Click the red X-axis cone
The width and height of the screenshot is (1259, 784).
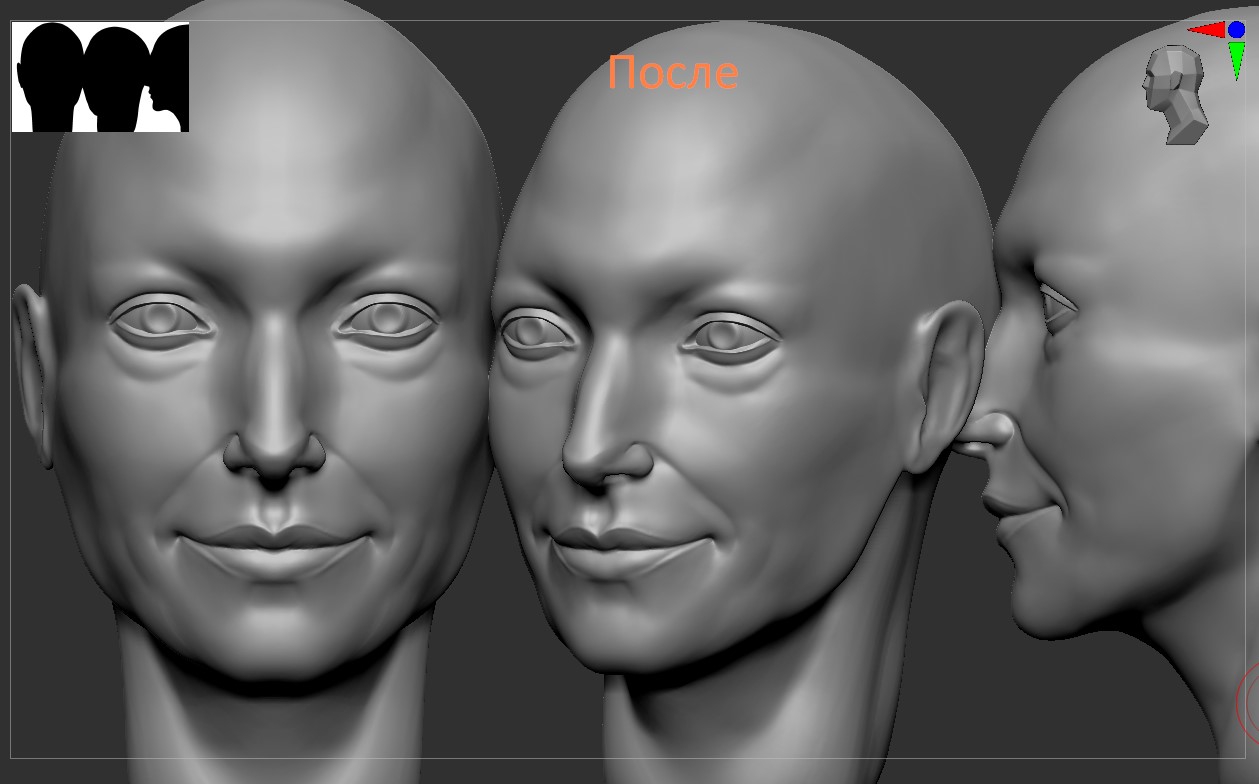pos(1206,30)
